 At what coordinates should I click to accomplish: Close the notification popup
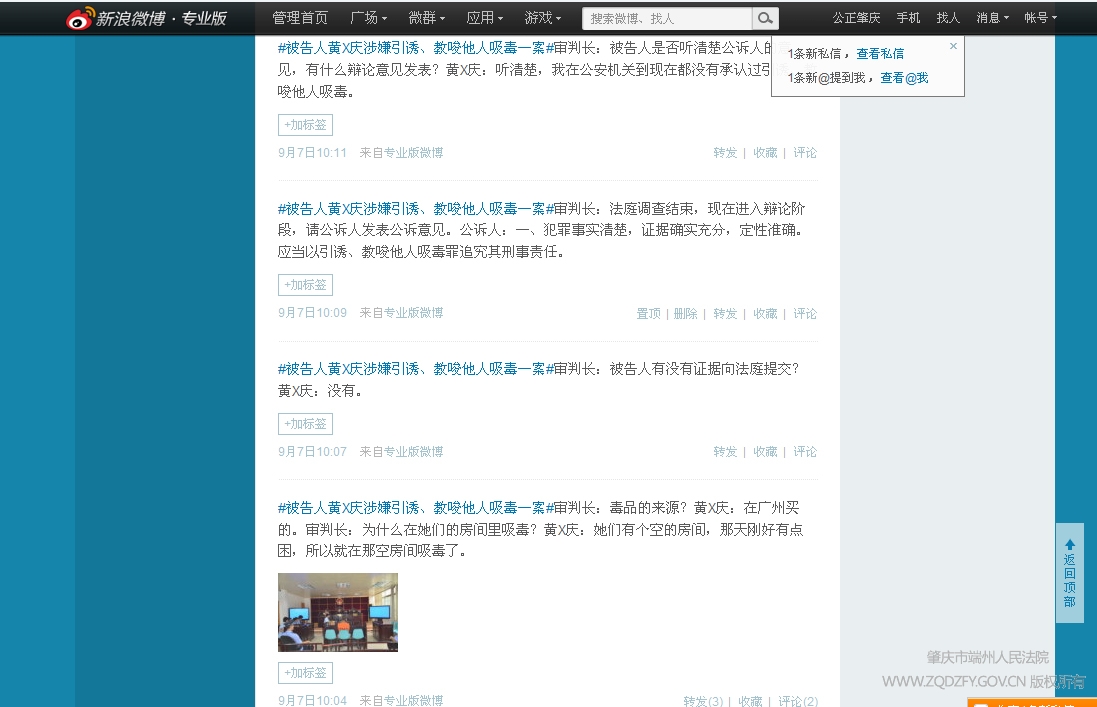point(953,46)
